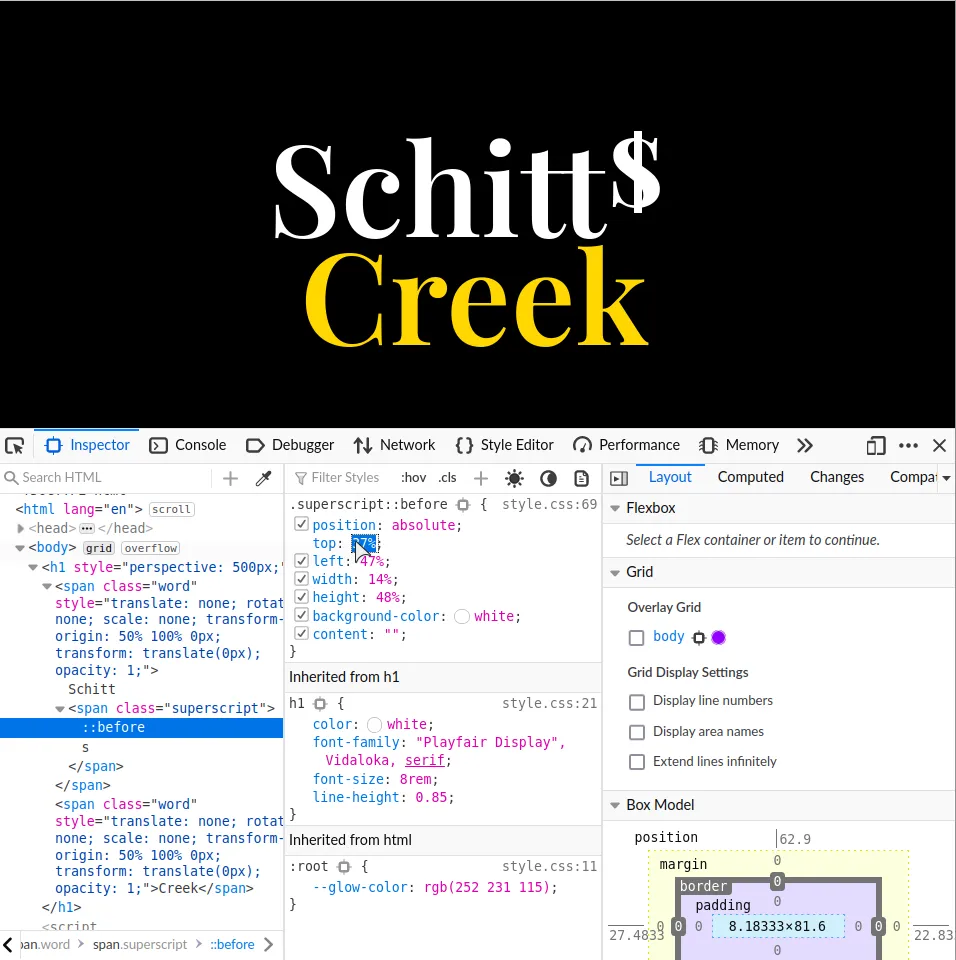Click the serif link in font-family
The image size is (956, 960).
pyautogui.click(x=425, y=760)
